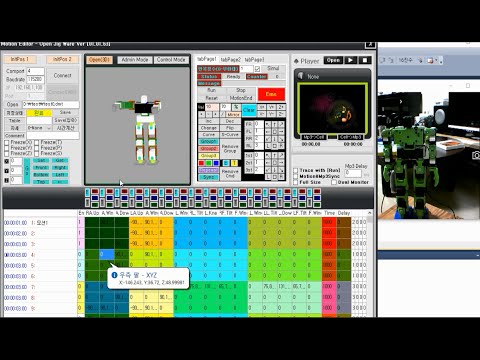Screen dimensions: 480x360
Task: Click the Run button
Action: [x=212, y=90]
